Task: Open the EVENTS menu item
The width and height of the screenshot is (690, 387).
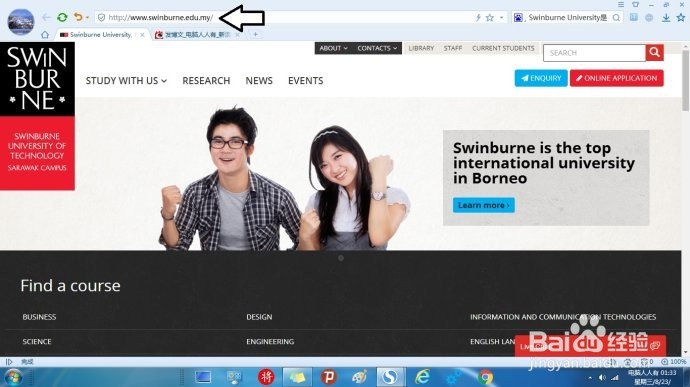Action: [x=306, y=81]
